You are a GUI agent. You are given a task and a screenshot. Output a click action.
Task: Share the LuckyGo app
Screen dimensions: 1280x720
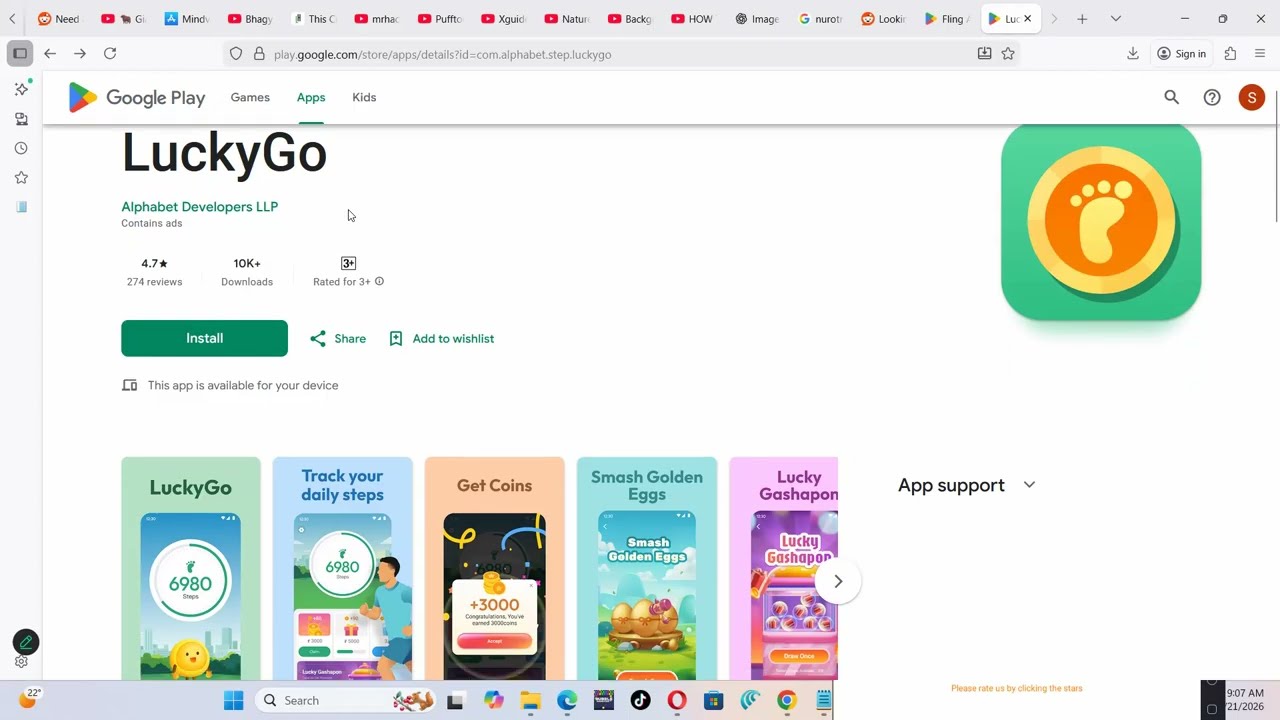pyautogui.click(x=338, y=338)
